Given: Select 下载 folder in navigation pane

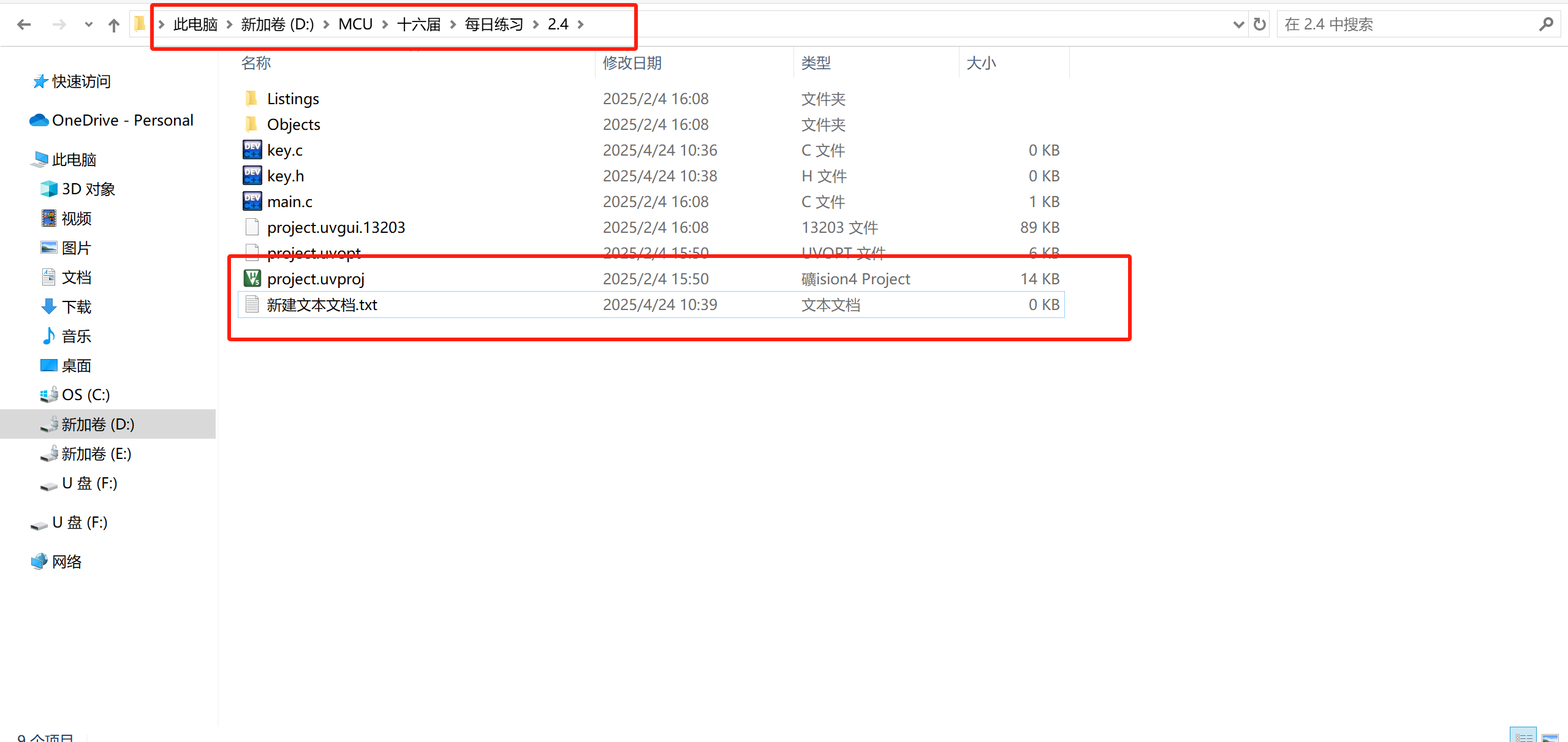Looking at the screenshot, I should pos(77,307).
